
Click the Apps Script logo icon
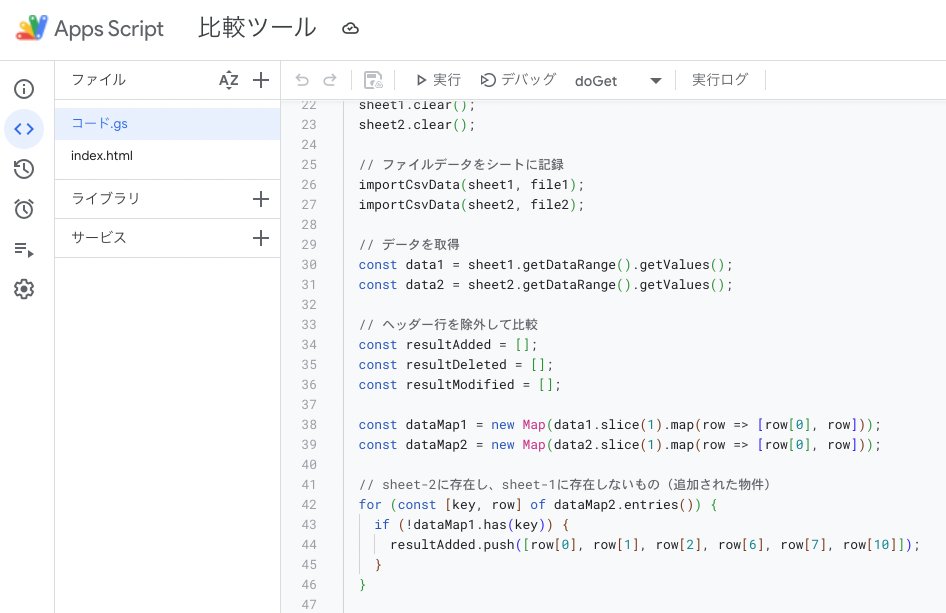pos(31,28)
